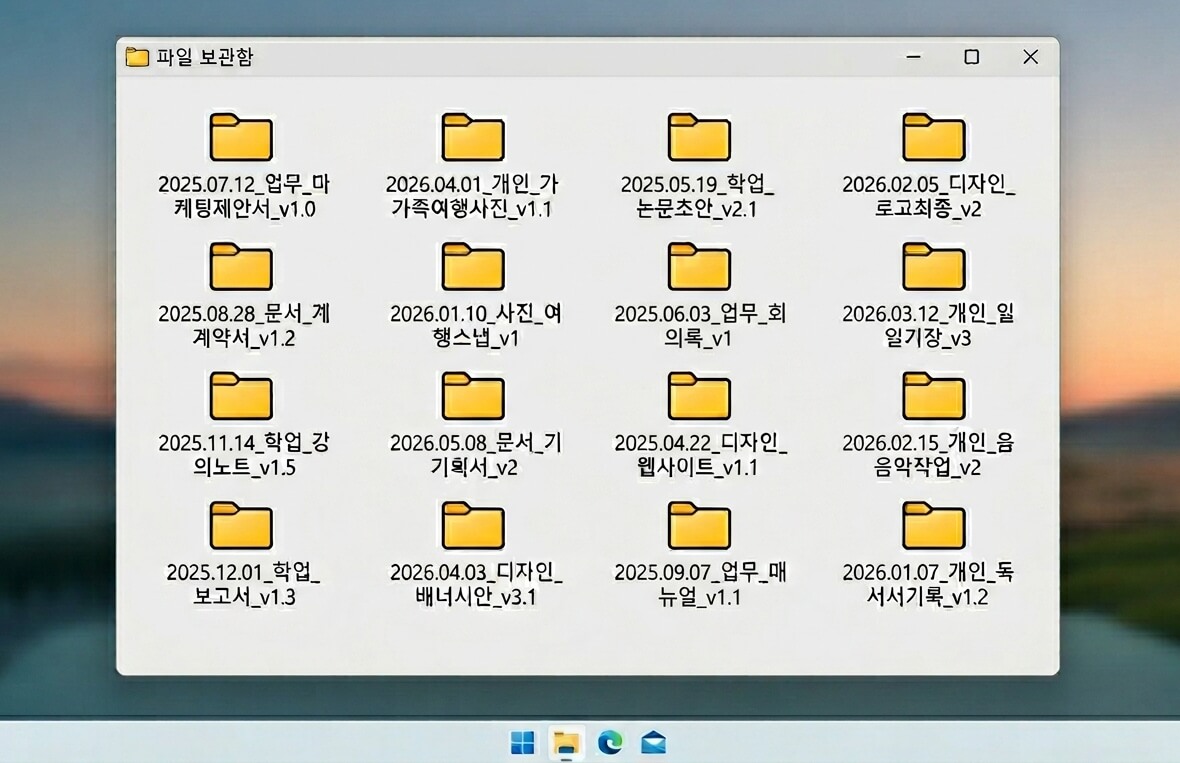This screenshot has height=763, width=1180.
Task: Maximize the 파일 보관함 window
Action: [972, 57]
